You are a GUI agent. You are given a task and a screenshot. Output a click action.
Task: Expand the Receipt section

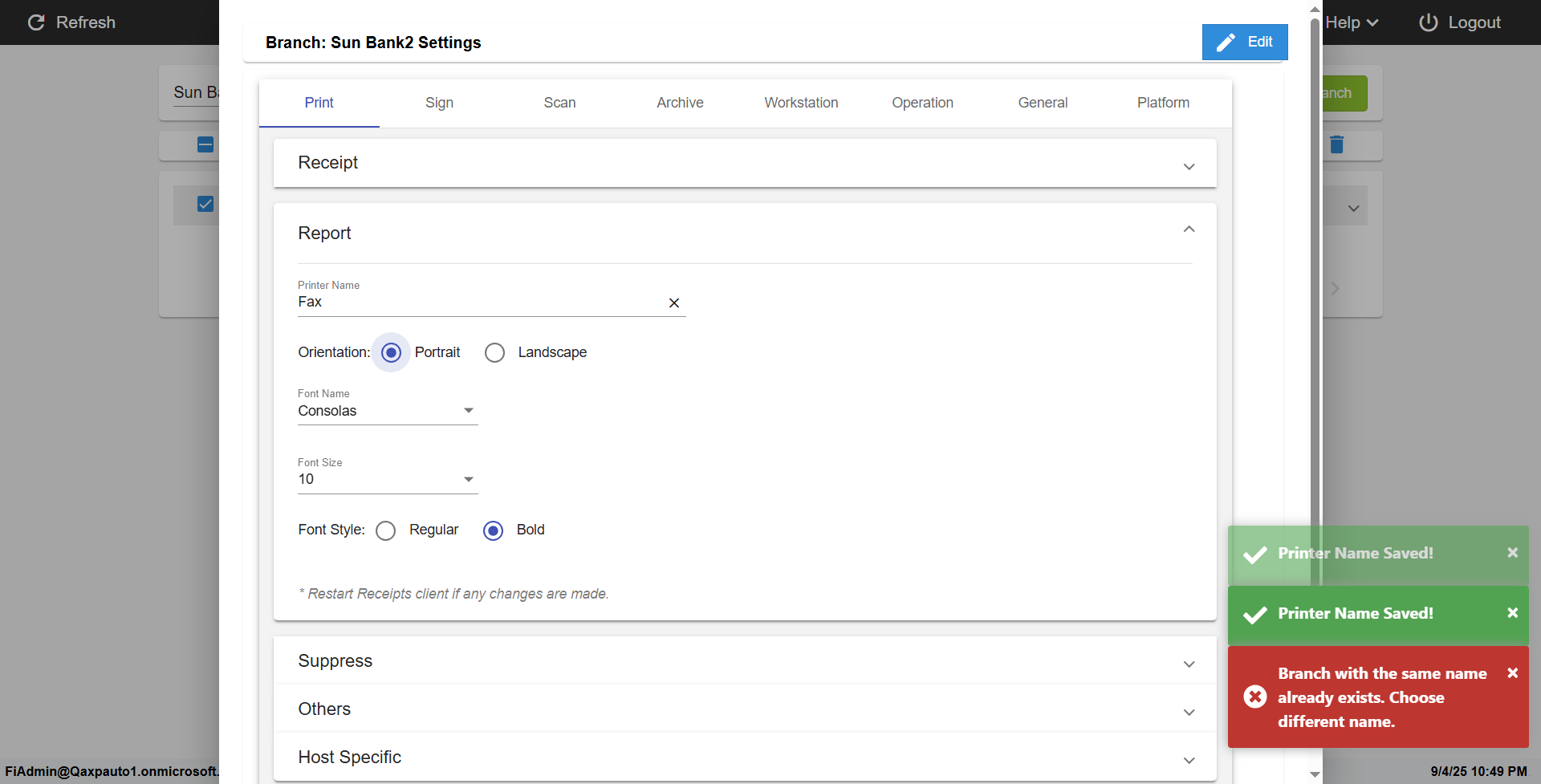1189,165
